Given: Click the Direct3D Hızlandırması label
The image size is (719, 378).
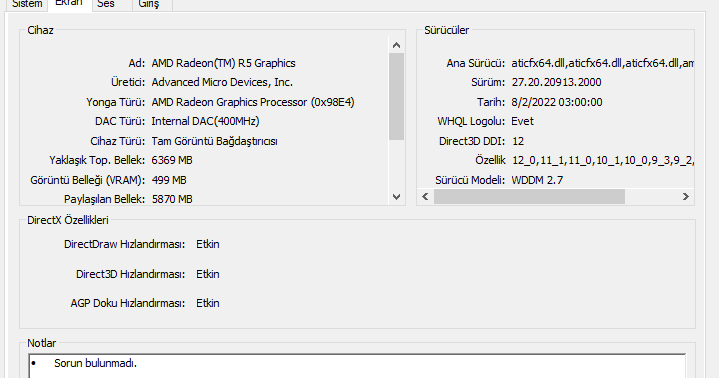Looking at the screenshot, I should pos(130,274).
